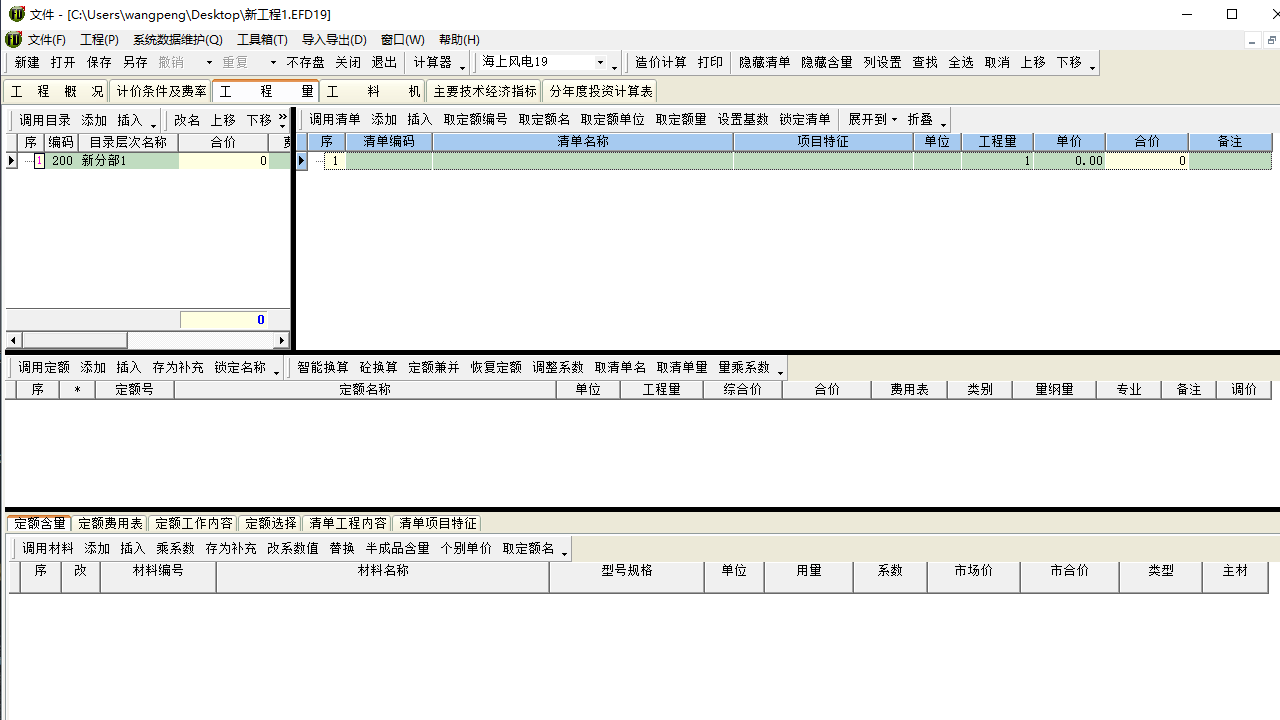Click 查找 toolbar button
Screen dimensions: 1280x720
[925, 62]
